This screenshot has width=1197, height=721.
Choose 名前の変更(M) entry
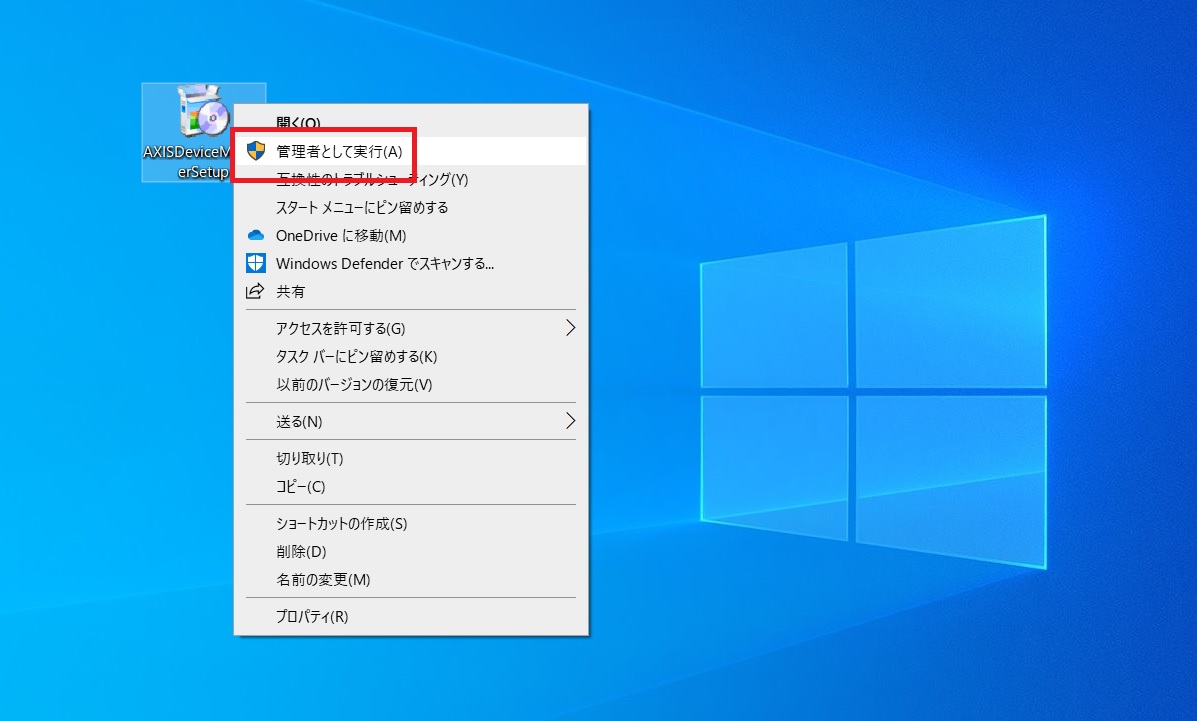(411, 580)
